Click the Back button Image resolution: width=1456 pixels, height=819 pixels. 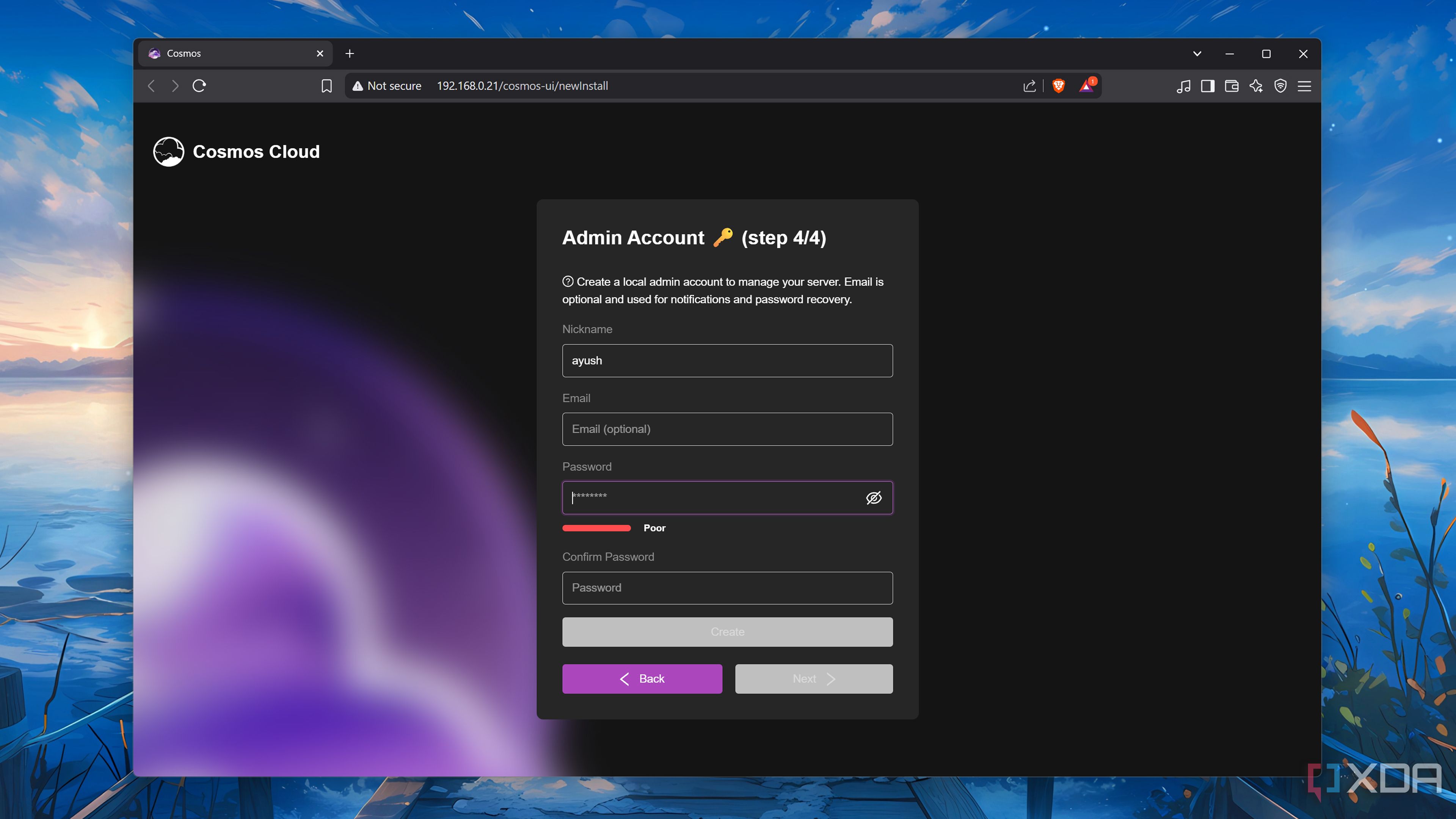coord(642,678)
